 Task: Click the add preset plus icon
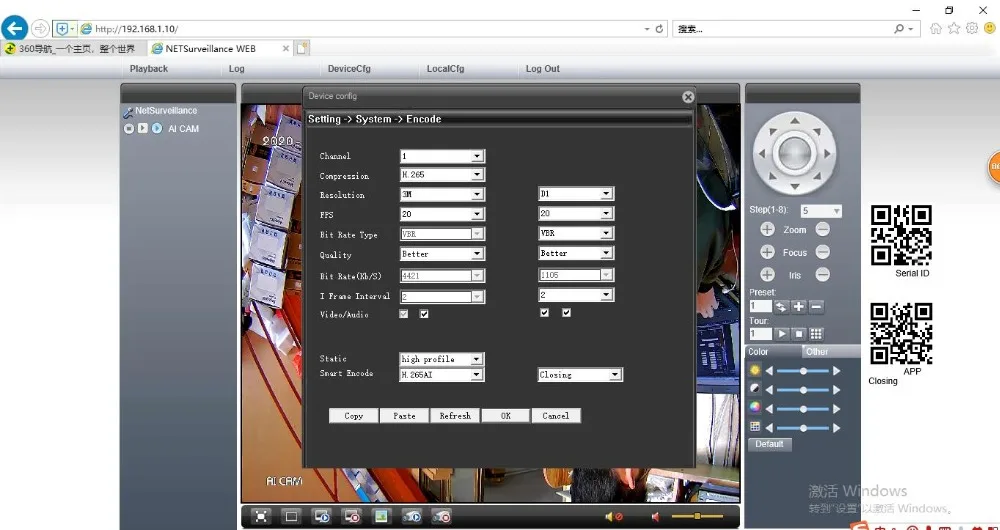[799, 306]
